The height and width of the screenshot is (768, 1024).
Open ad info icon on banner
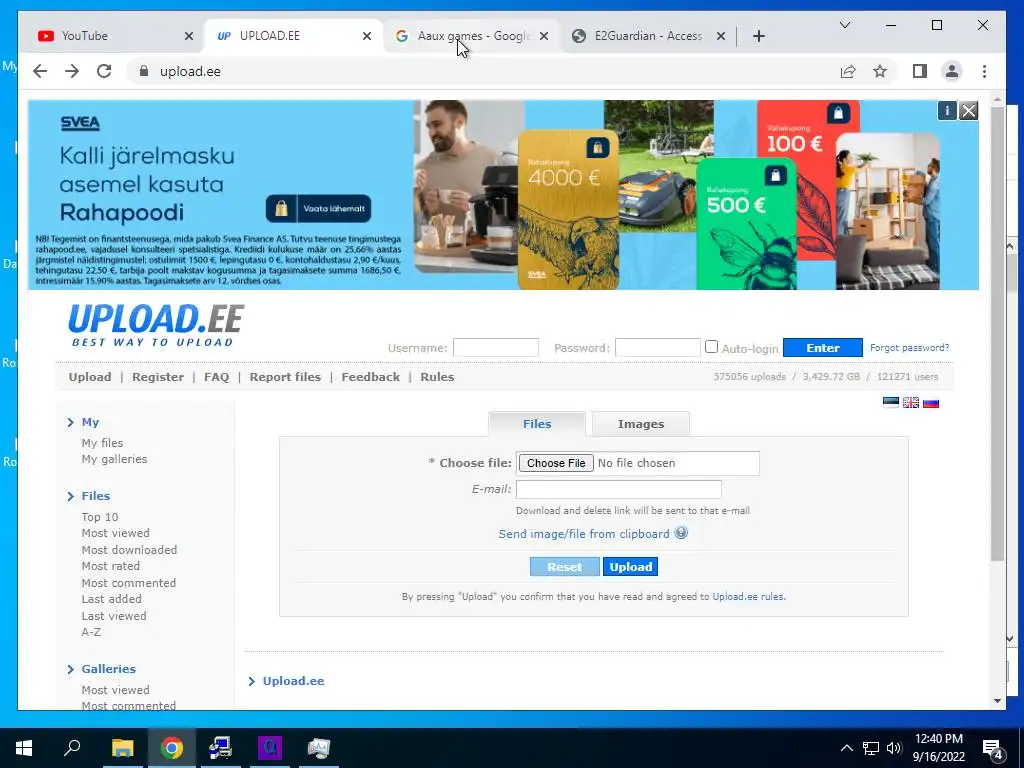(x=947, y=110)
